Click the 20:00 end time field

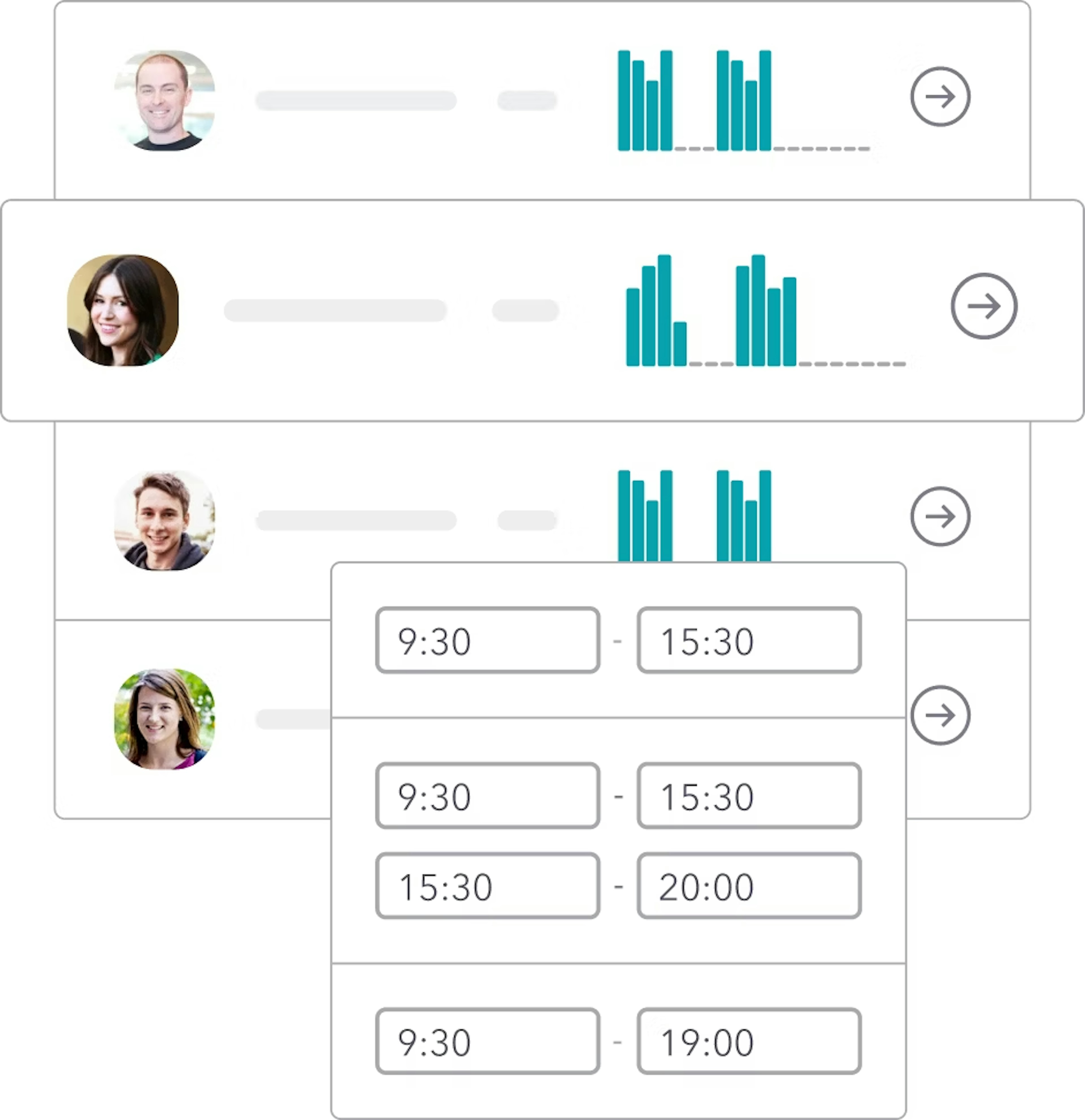click(748, 886)
